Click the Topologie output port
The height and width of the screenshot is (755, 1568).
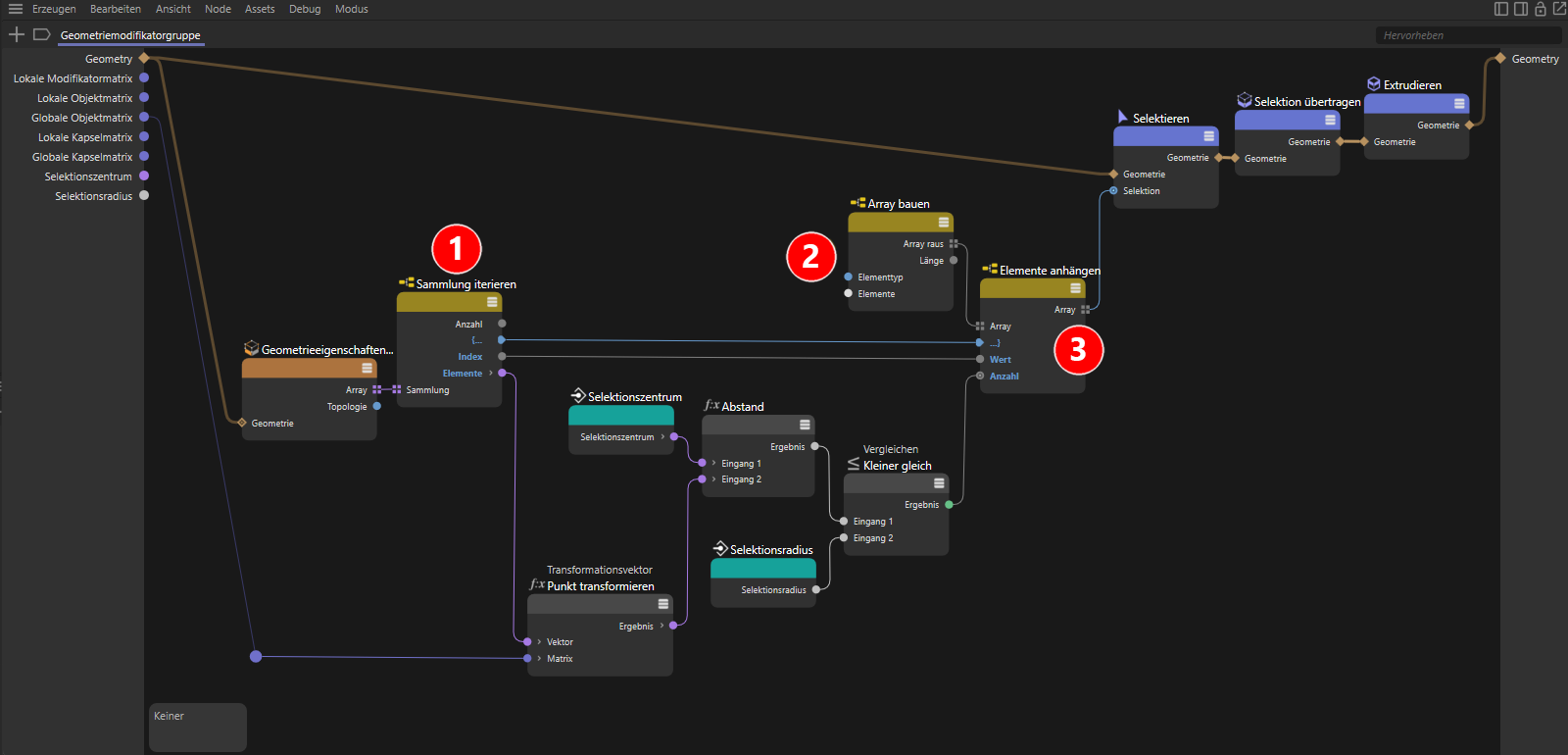pyautogui.click(x=376, y=406)
